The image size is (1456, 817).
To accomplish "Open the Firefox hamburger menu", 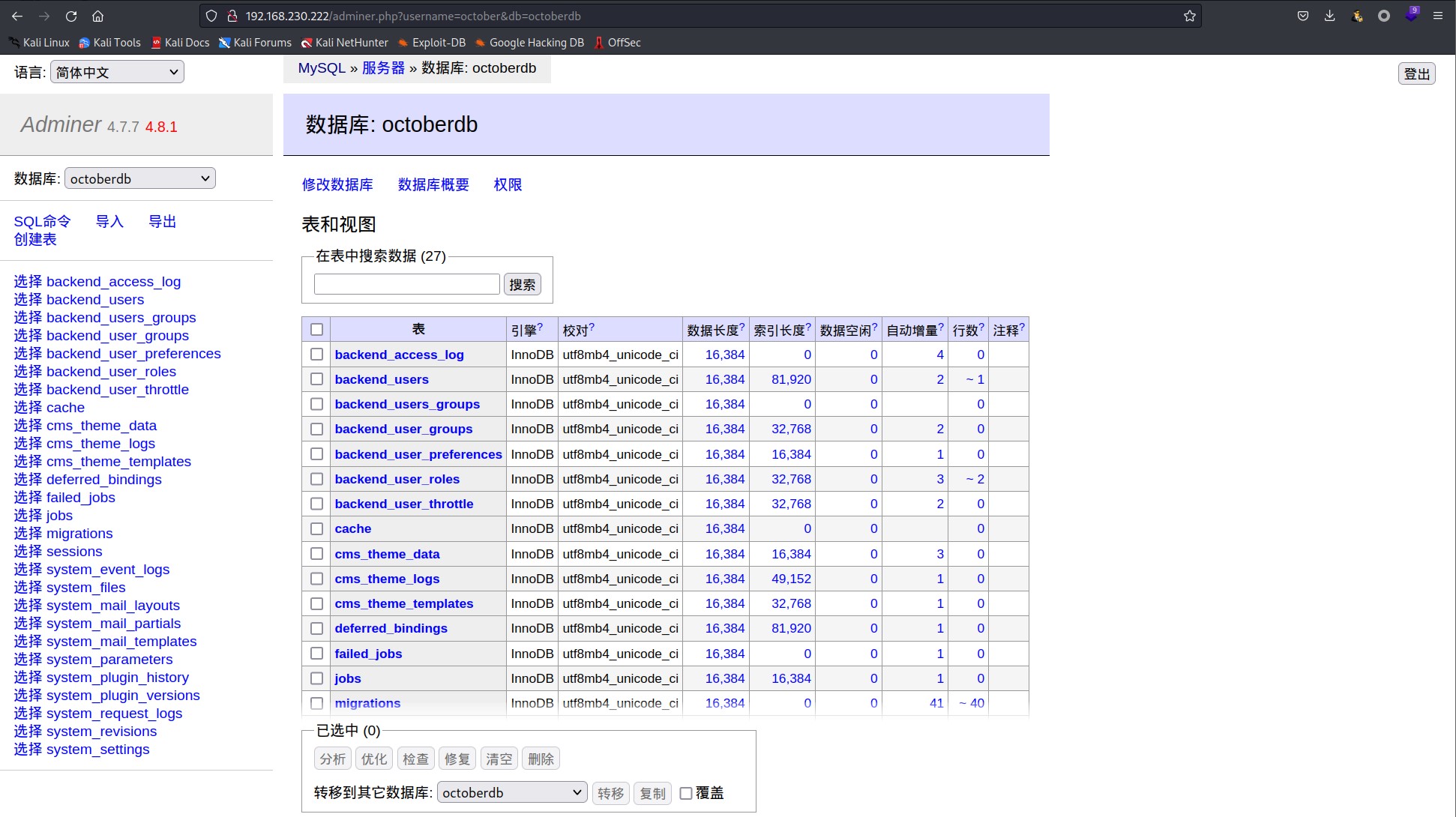I will click(x=1437, y=16).
